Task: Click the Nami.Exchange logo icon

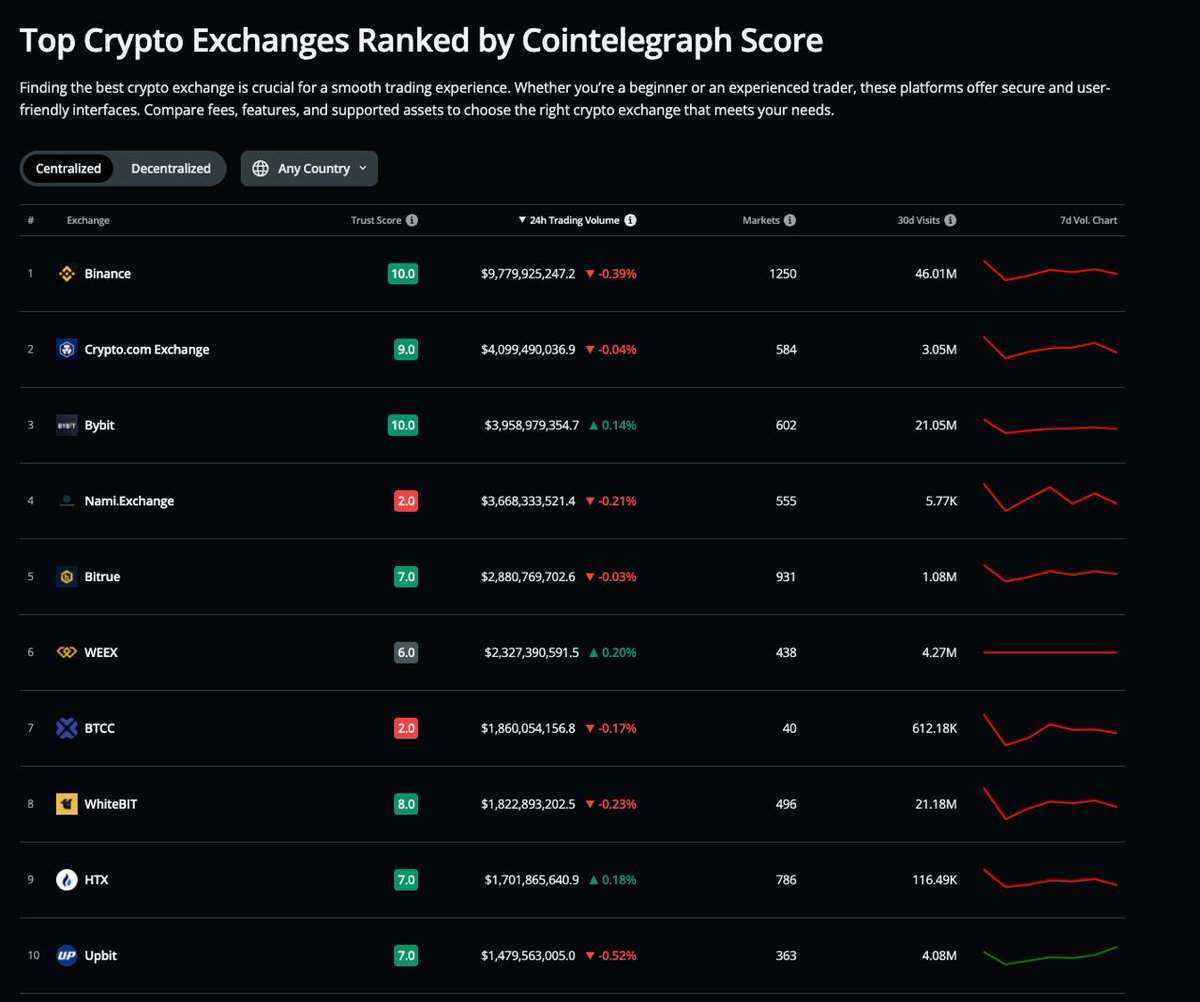Action: pyautogui.click(x=68, y=501)
